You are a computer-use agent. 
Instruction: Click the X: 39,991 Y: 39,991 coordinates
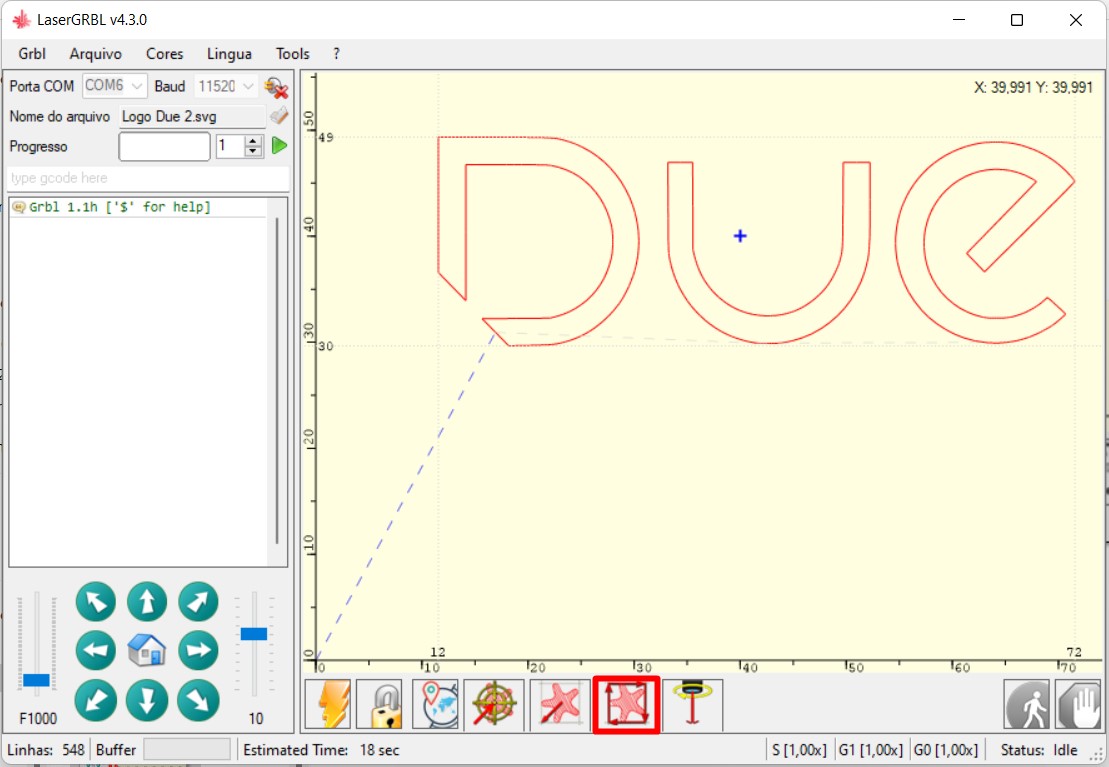[1033, 88]
